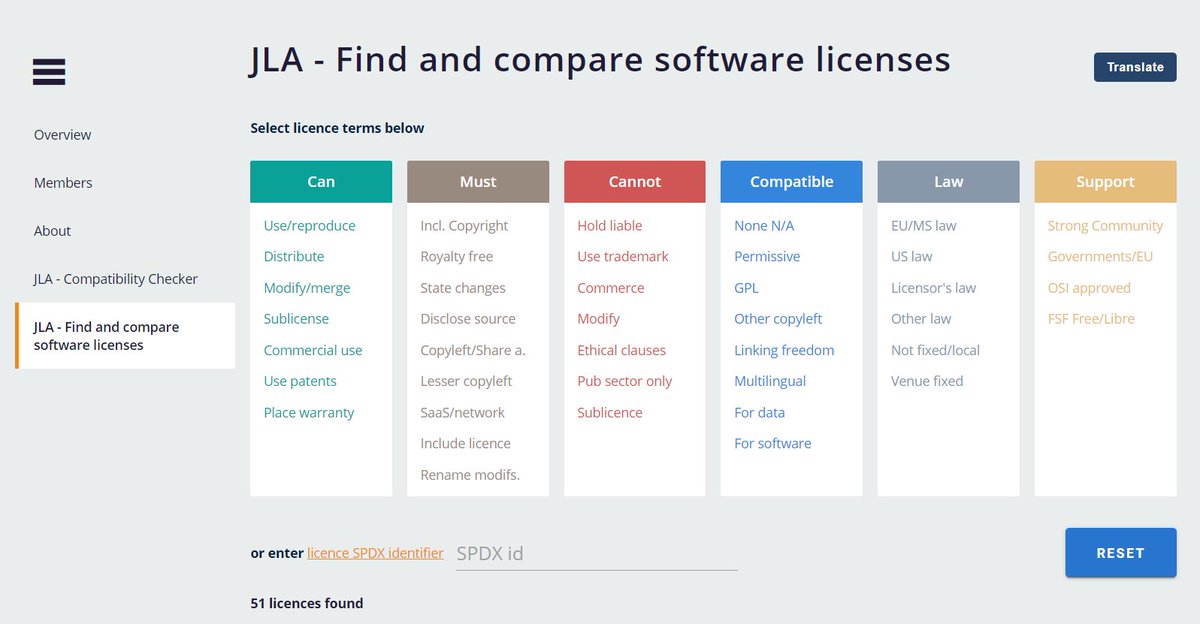The width and height of the screenshot is (1200, 624).
Task: Select the Other copyleft term
Action: pyautogui.click(x=778, y=319)
